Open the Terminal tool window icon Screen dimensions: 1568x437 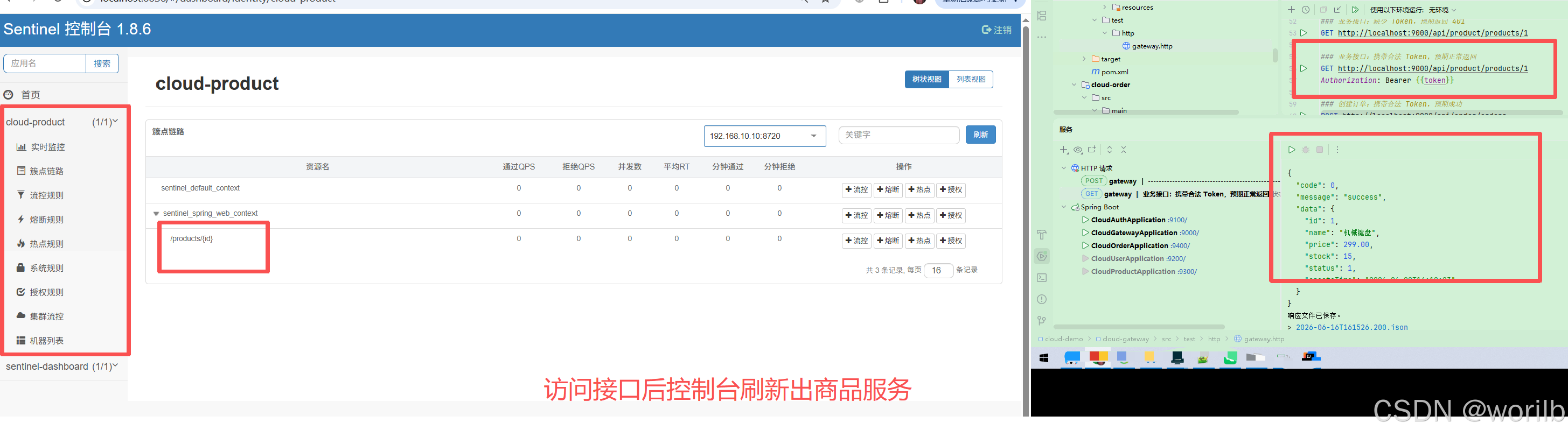click(x=1042, y=278)
